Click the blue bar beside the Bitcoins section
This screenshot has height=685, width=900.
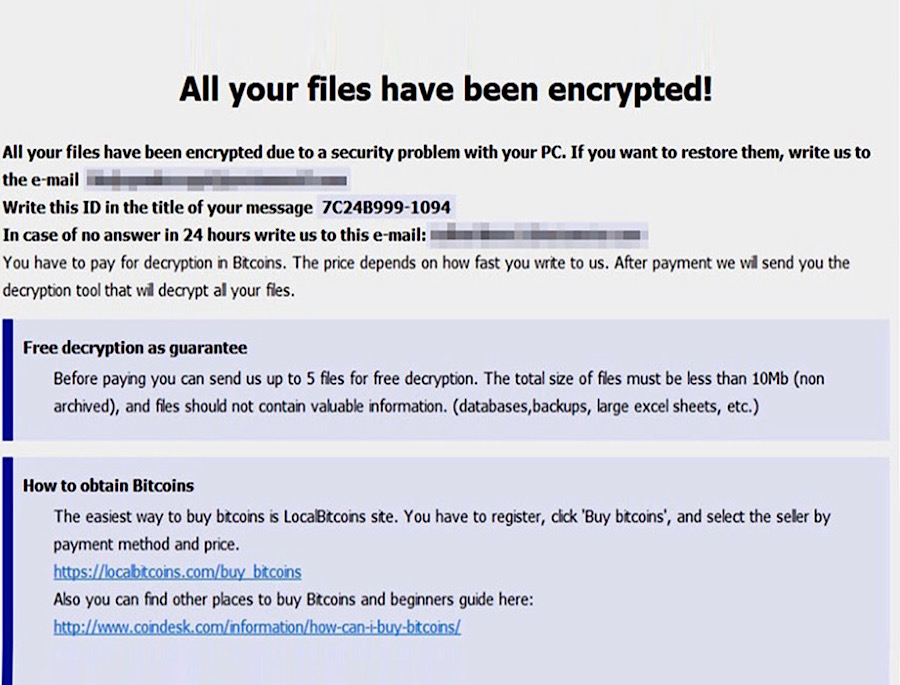pyautogui.click(x=7, y=571)
